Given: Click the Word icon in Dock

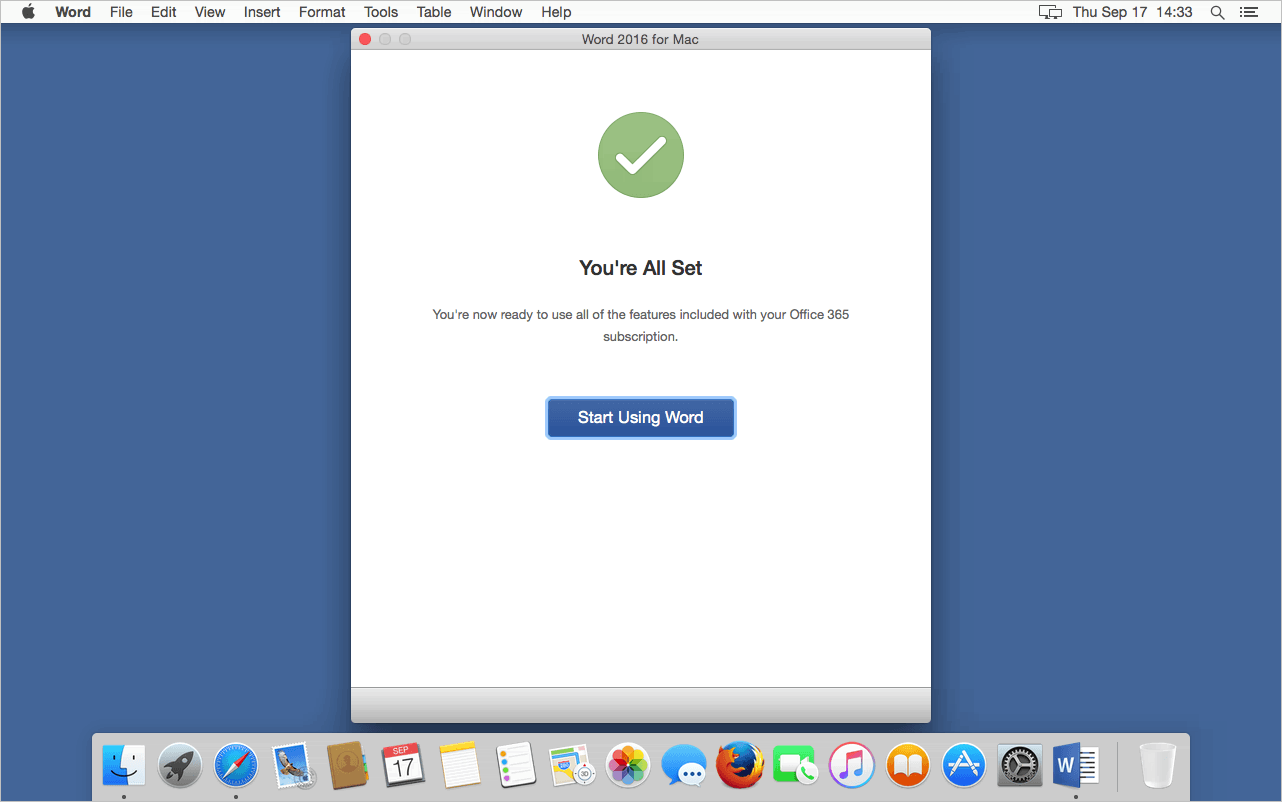Looking at the screenshot, I should (x=1076, y=766).
